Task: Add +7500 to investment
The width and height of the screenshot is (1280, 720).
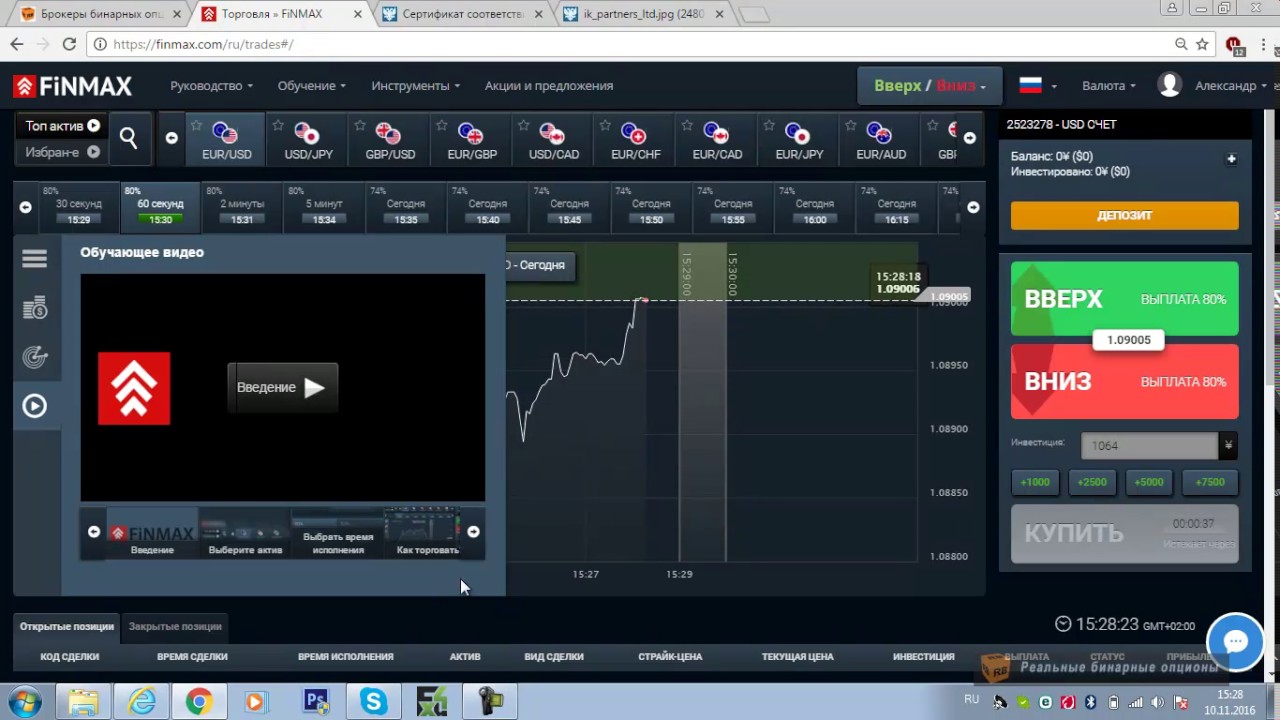Action: pos(1210,482)
